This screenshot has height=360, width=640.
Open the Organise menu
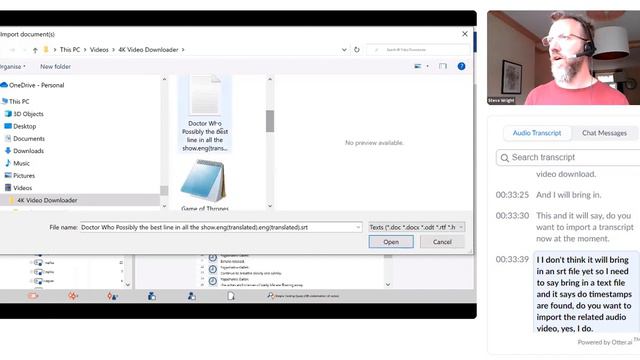[12, 66]
